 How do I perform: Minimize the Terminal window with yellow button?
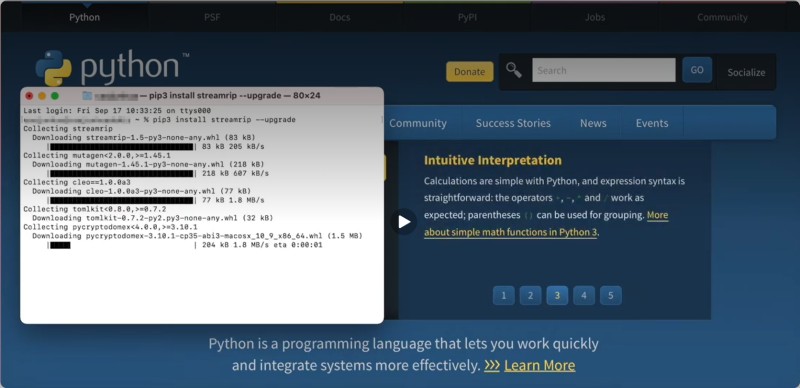point(42,95)
